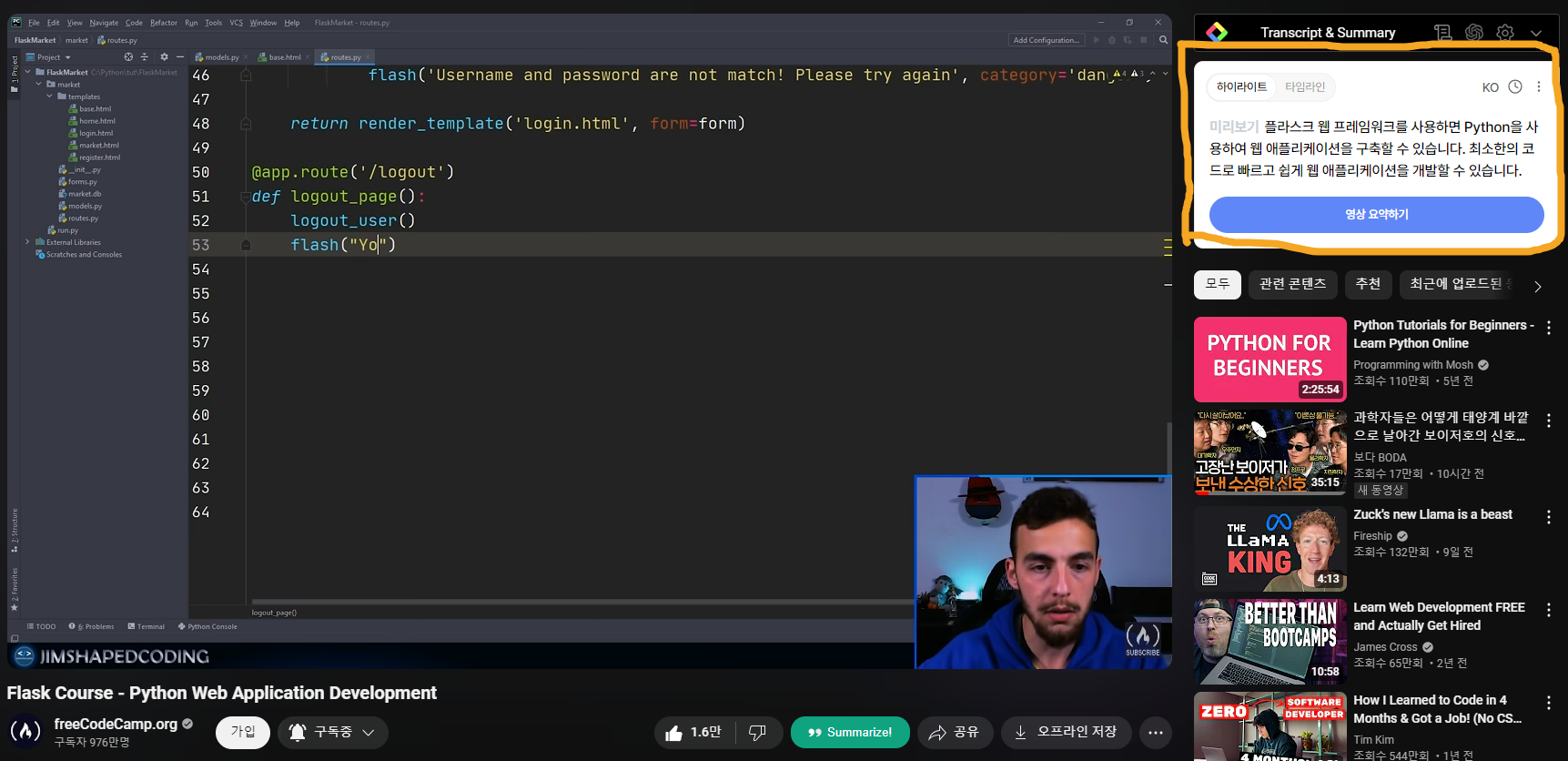Open options menu for Learn Web Development FREE

tap(1549, 610)
